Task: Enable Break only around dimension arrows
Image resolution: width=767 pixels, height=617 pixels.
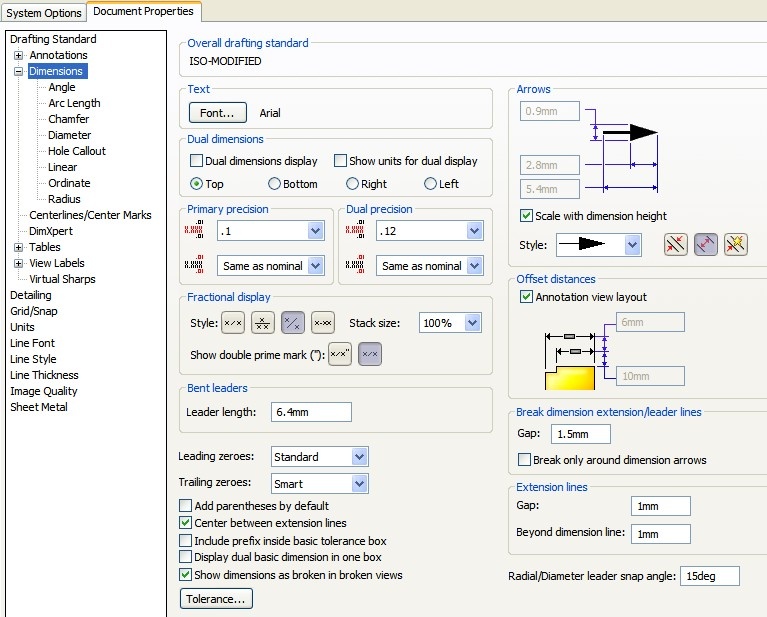Action: tap(524, 459)
